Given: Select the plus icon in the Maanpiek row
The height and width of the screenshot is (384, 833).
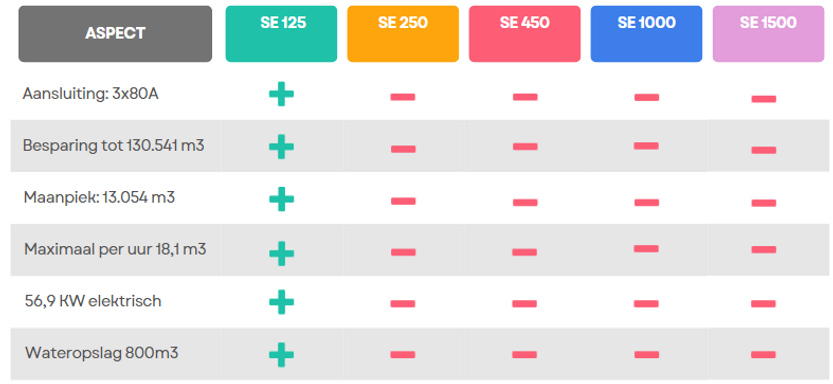Looking at the screenshot, I should tap(281, 199).
